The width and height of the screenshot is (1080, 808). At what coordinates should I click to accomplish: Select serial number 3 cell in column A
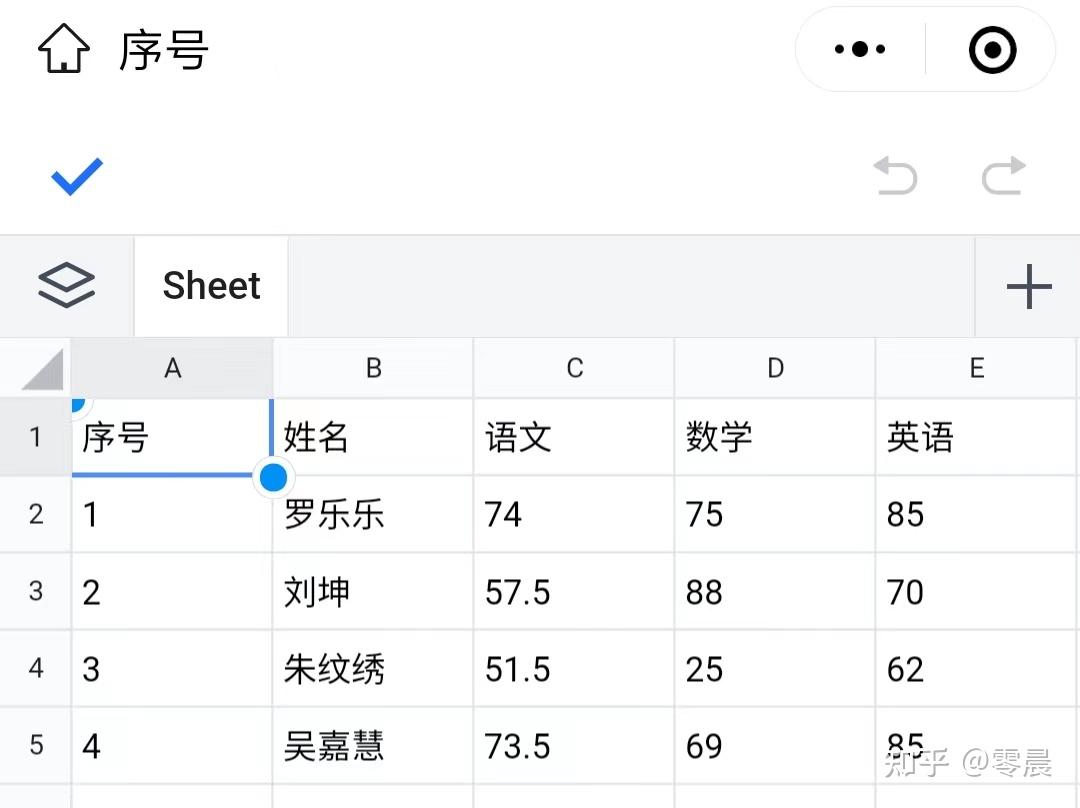(x=172, y=668)
